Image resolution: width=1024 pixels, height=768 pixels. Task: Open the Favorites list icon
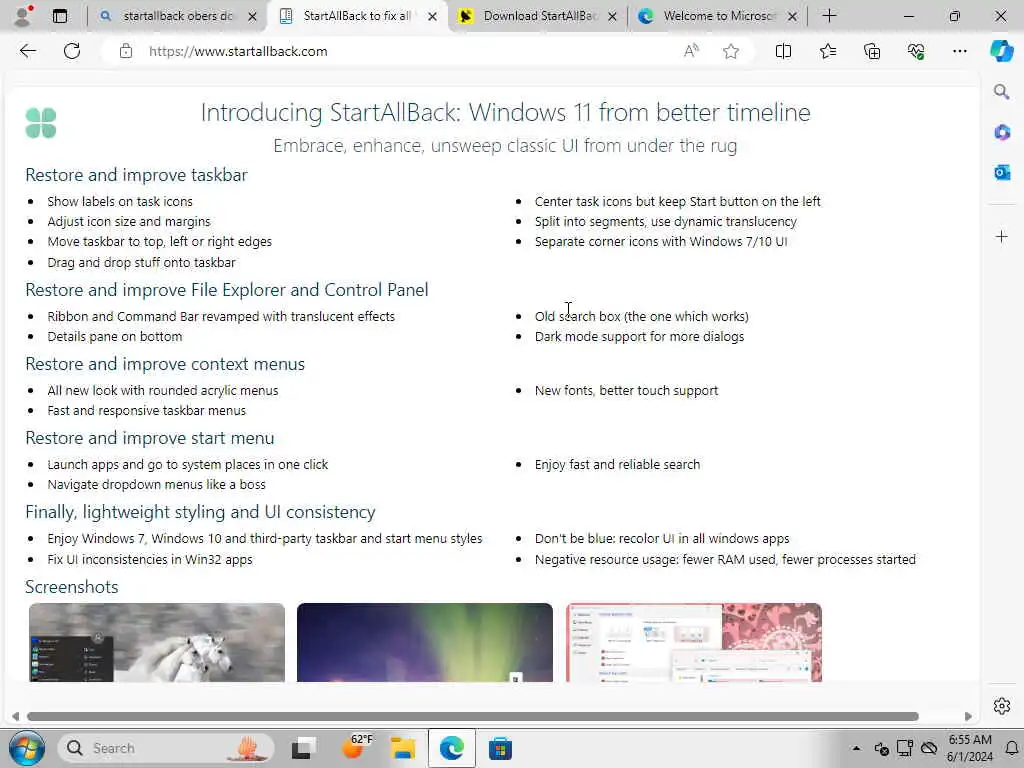[x=827, y=51]
